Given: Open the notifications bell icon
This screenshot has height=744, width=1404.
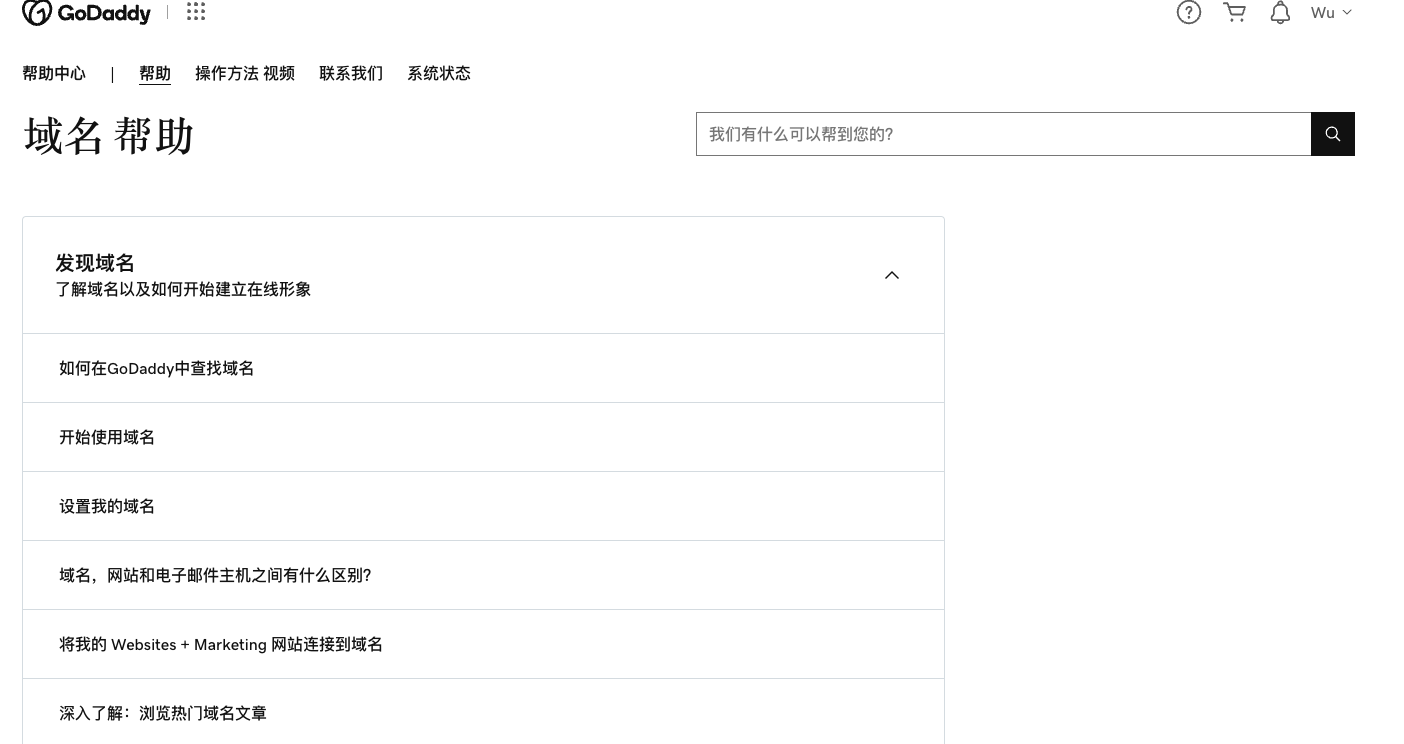Looking at the screenshot, I should [1280, 13].
